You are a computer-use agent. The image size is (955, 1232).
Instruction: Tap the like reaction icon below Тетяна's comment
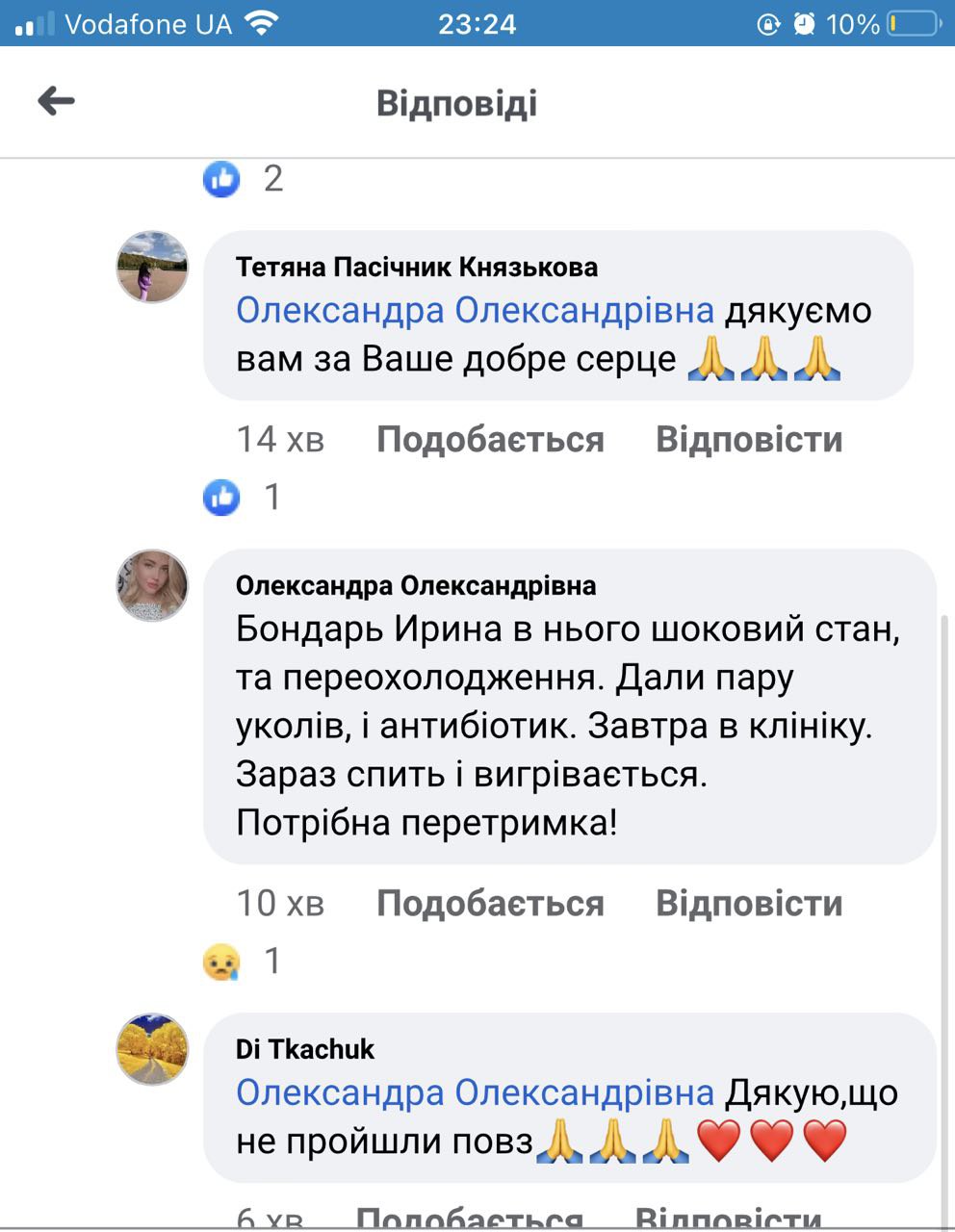pos(221,497)
